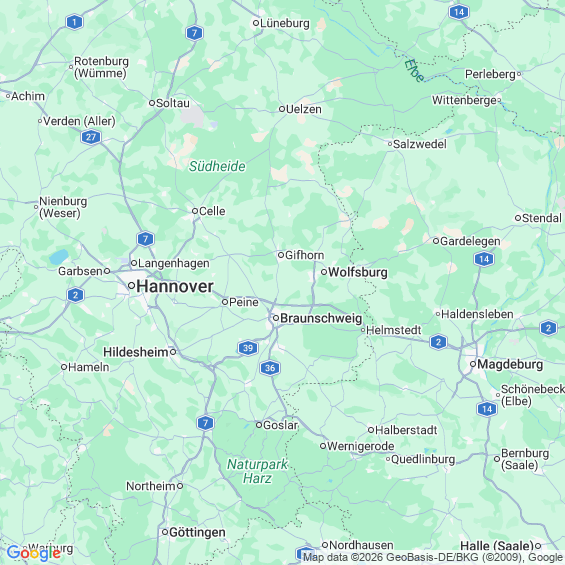Select the A36 highway shield
This screenshot has height=565, width=565.
pyautogui.click(x=270, y=368)
